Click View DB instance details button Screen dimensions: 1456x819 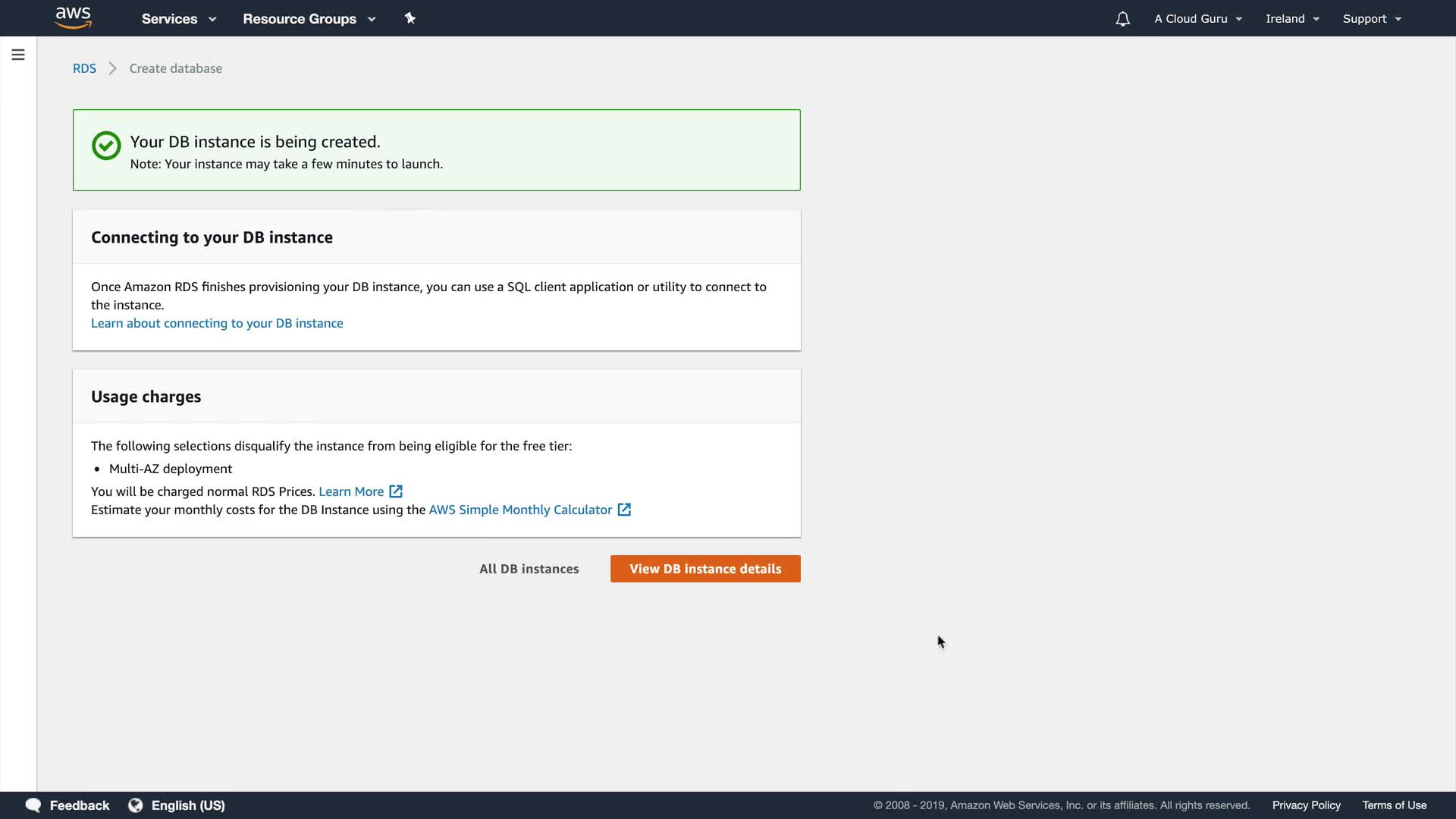tap(705, 569)
